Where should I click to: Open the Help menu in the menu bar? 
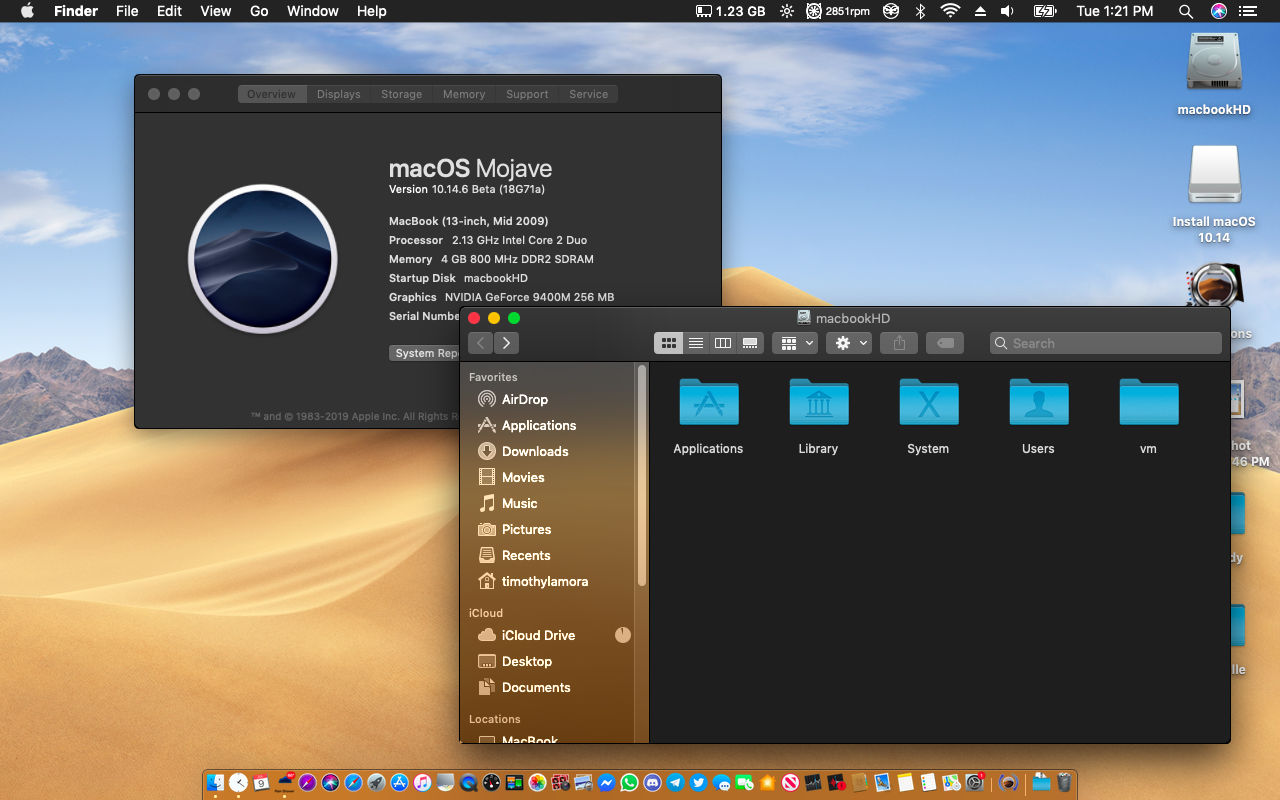click(x=372, y=11)
